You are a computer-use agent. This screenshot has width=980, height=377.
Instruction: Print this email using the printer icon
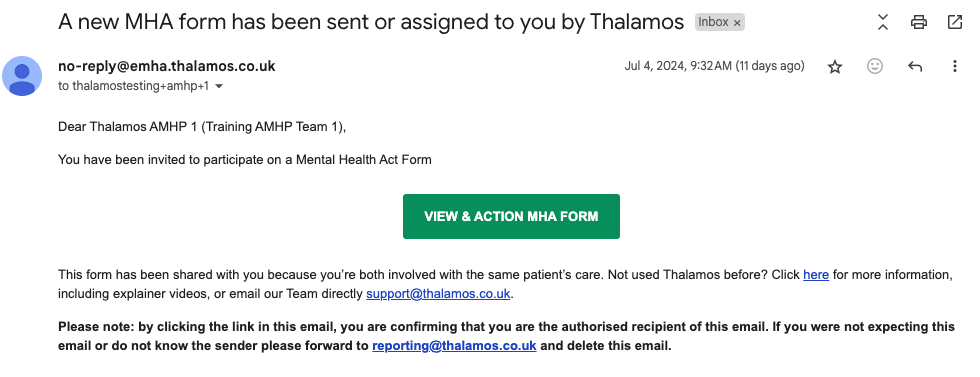click(919, 23)
